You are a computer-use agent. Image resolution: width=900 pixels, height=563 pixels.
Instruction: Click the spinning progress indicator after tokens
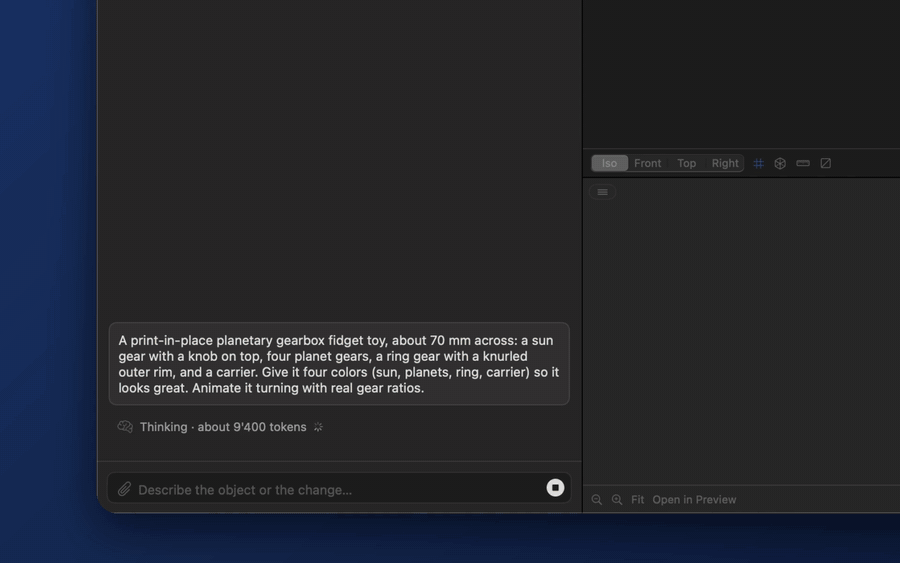coord(318,427)
